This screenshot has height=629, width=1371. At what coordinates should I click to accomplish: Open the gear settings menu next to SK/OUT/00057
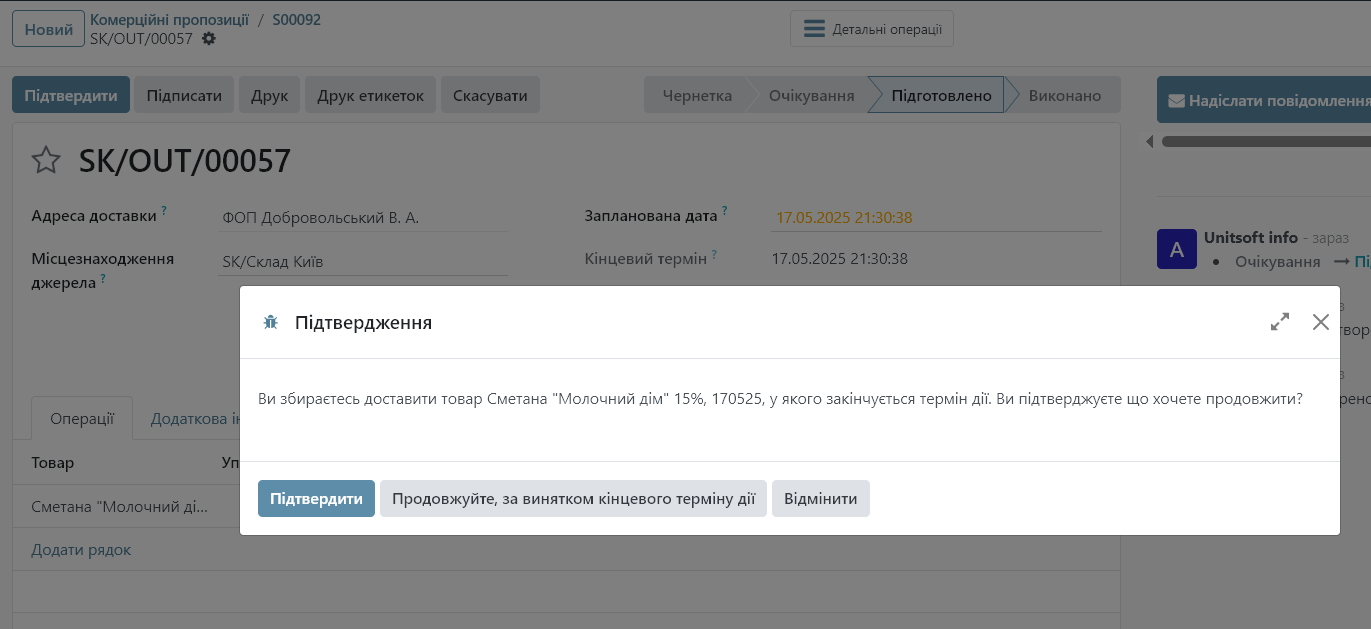click(x=208, y=38)
